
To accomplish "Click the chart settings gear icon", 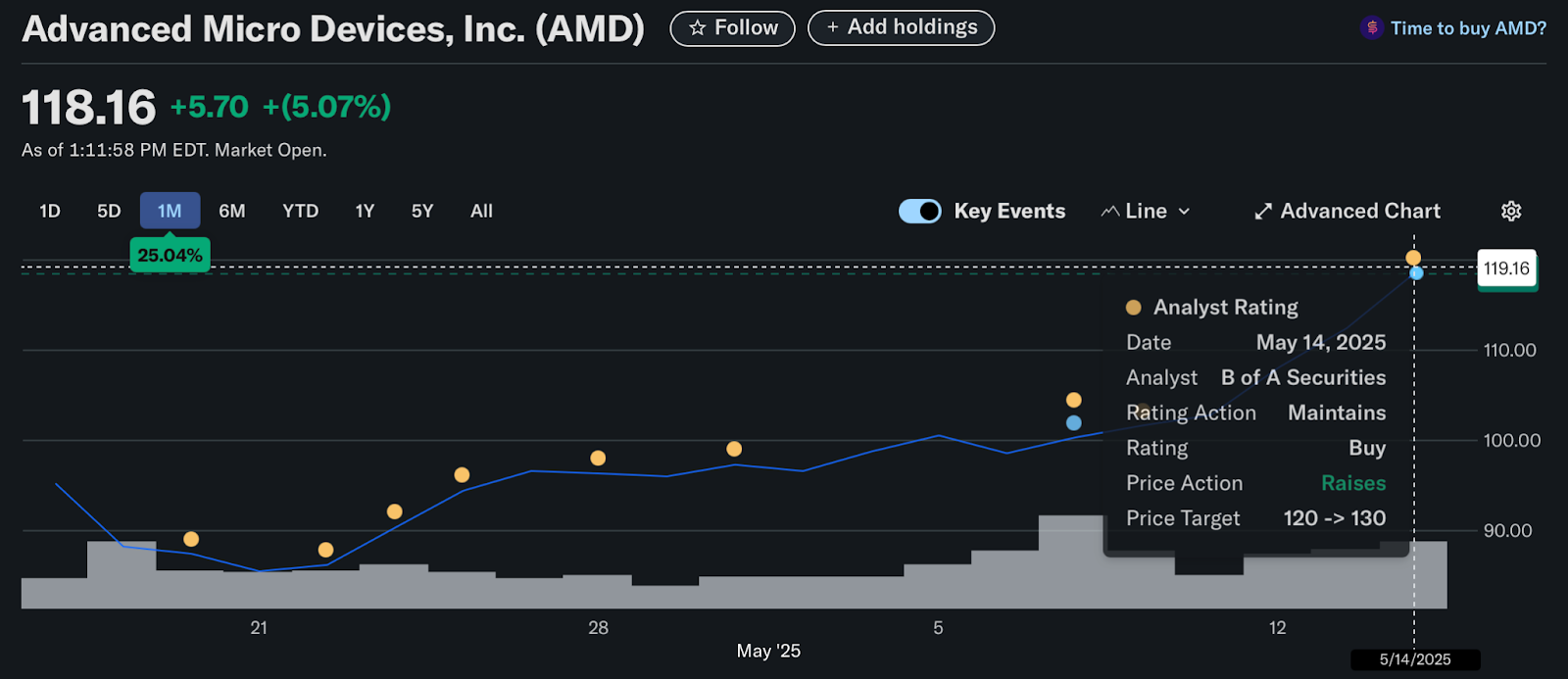I will coord(1511,211).
